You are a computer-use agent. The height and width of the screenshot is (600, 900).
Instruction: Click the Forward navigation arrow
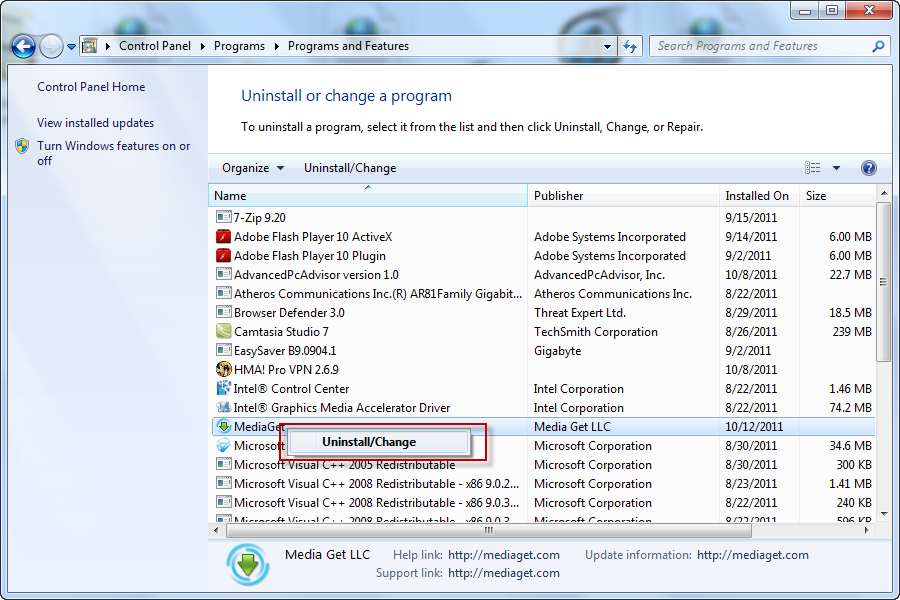[x=51, y=47]
